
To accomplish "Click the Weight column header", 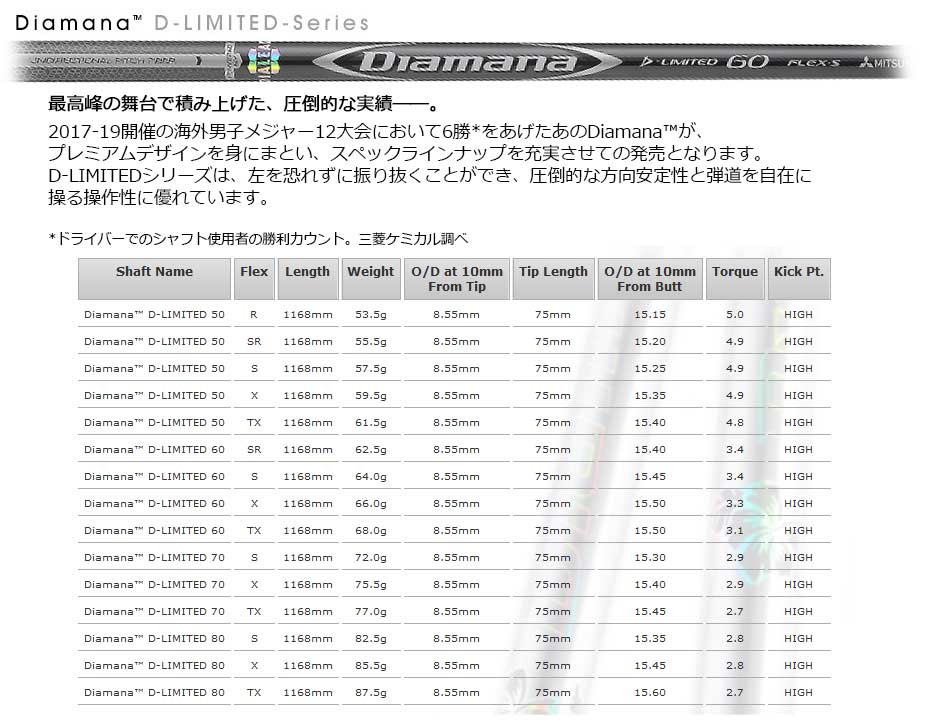I will tap(370, 278).
